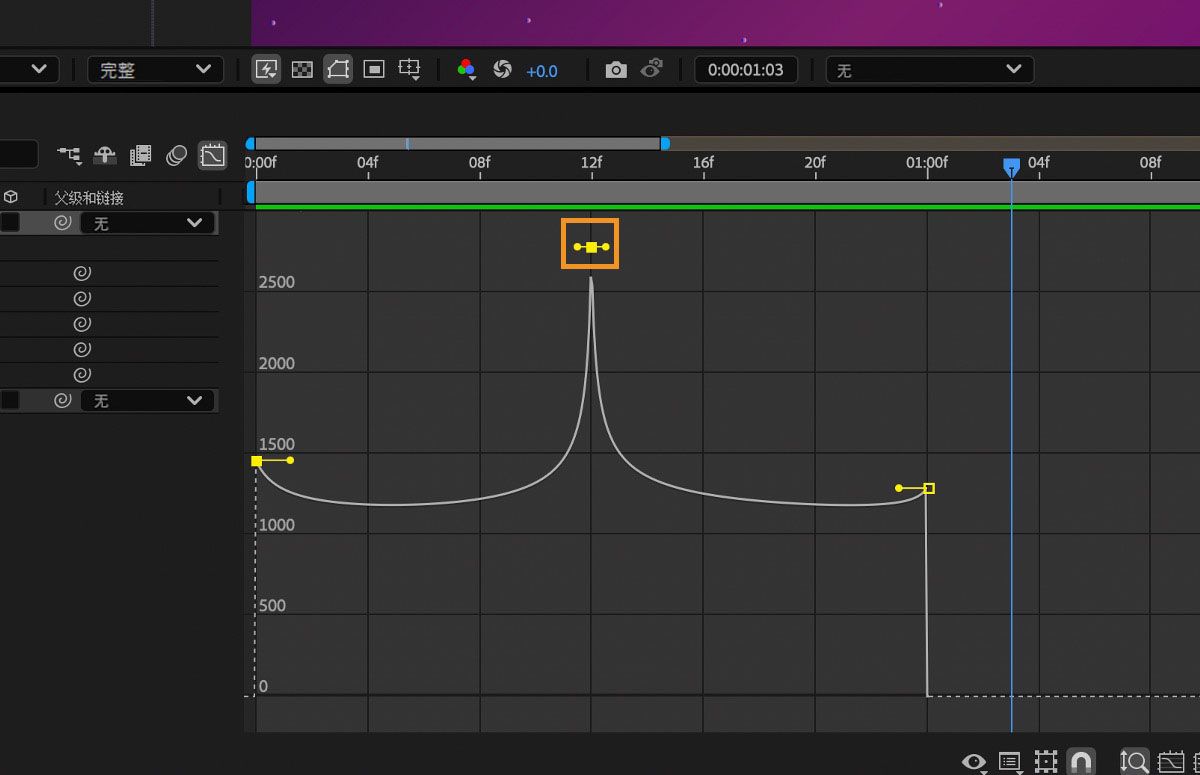Click the right bezier handle of 12f keyframe

pos(606,247)
